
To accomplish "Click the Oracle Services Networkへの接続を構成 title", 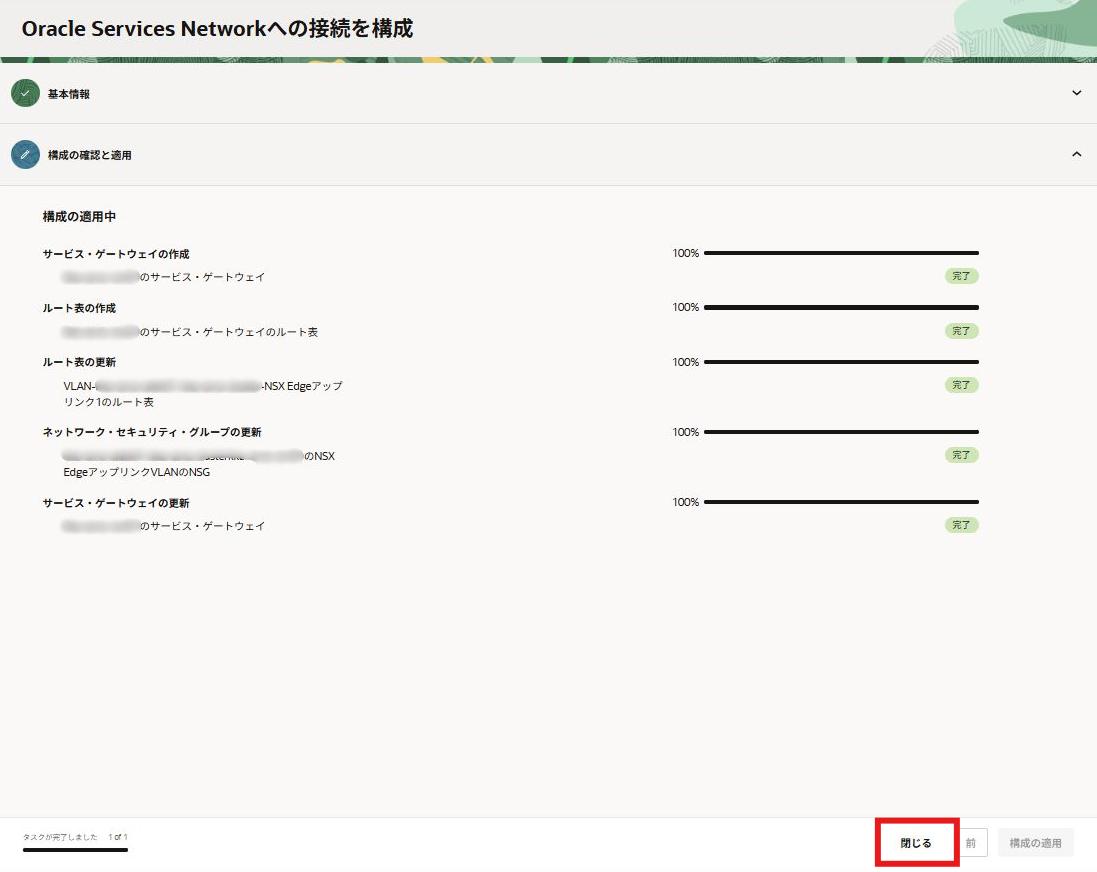I will tap(217, 29).
